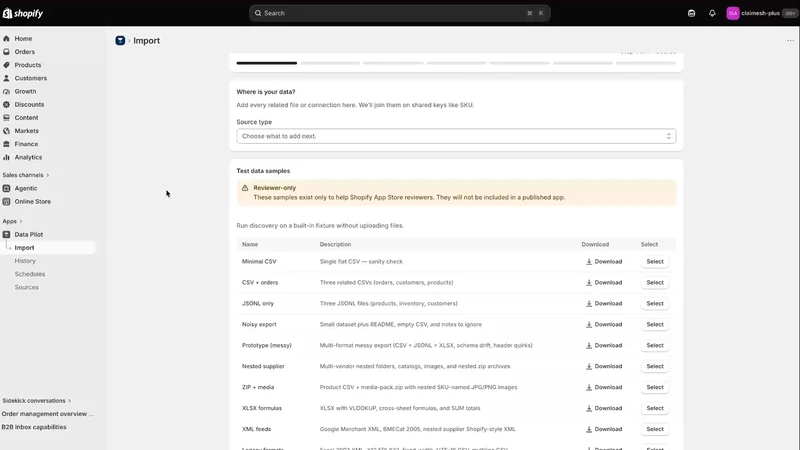Click the Products tag icon
The height and width of the screenshot is (450, 800).
coord(6,65)
